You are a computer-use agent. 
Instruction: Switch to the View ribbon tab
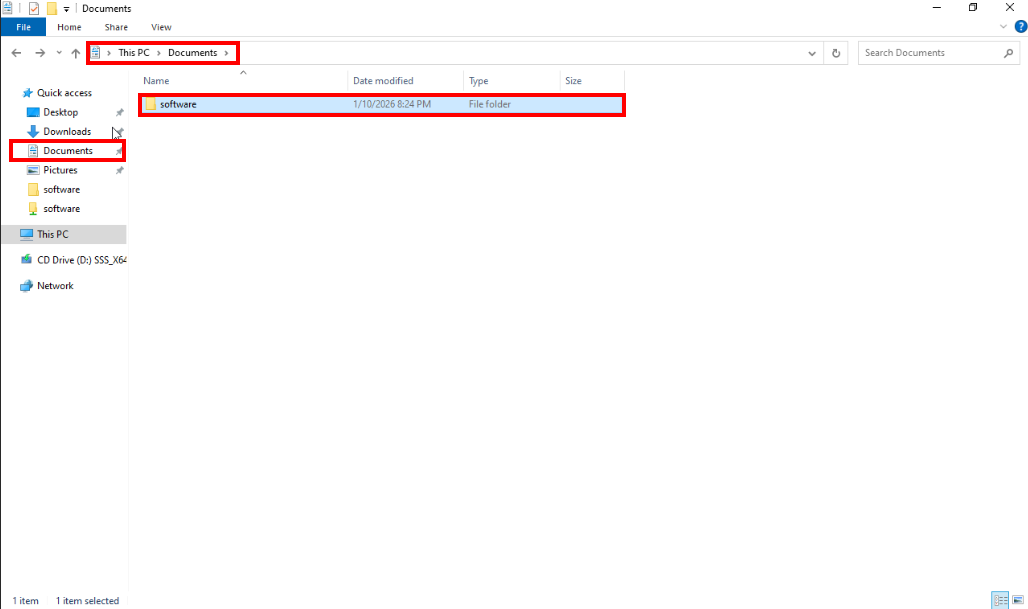click(161, 27)
